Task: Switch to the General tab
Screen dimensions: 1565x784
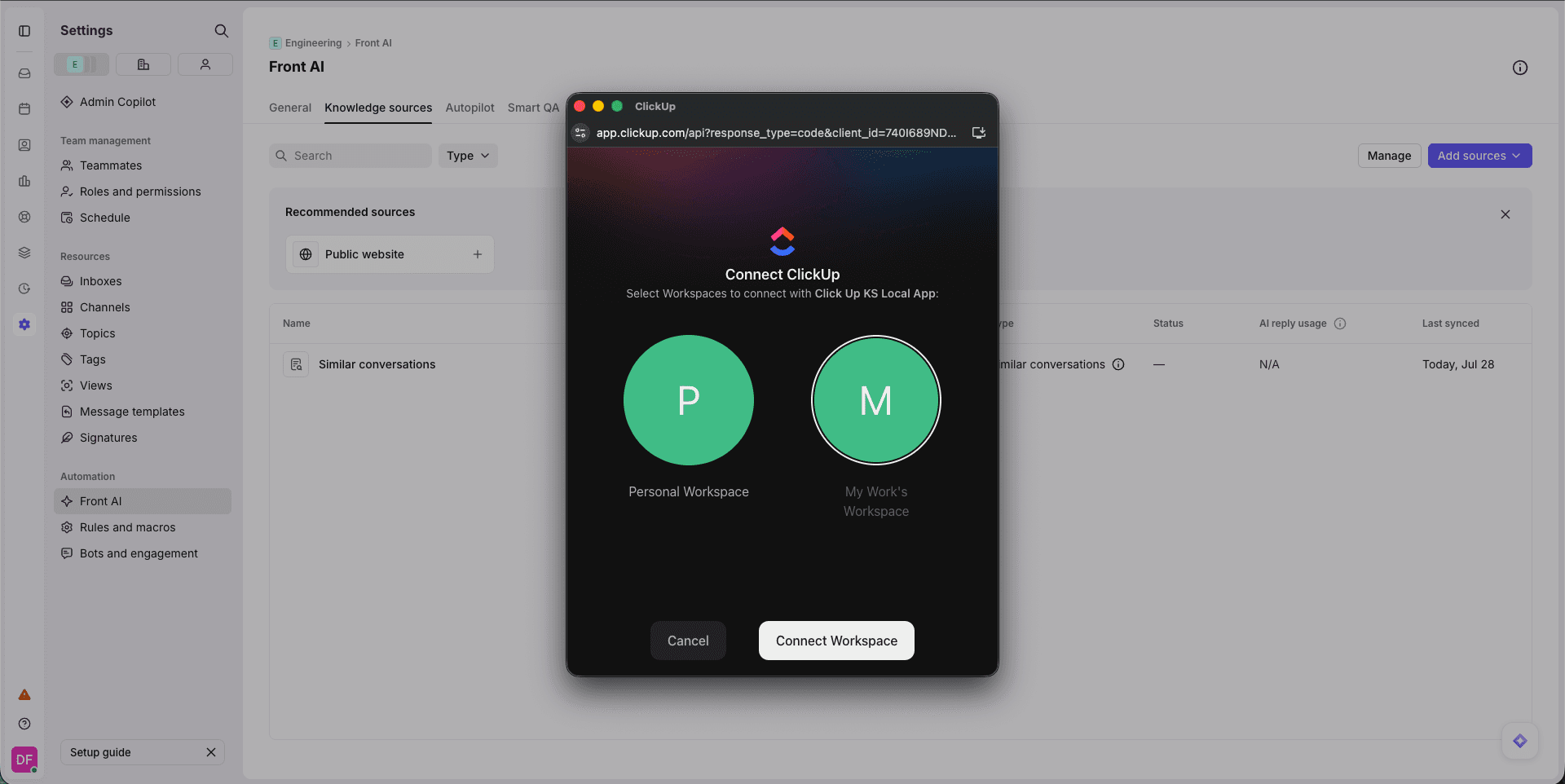Action: tap(290, 108)
